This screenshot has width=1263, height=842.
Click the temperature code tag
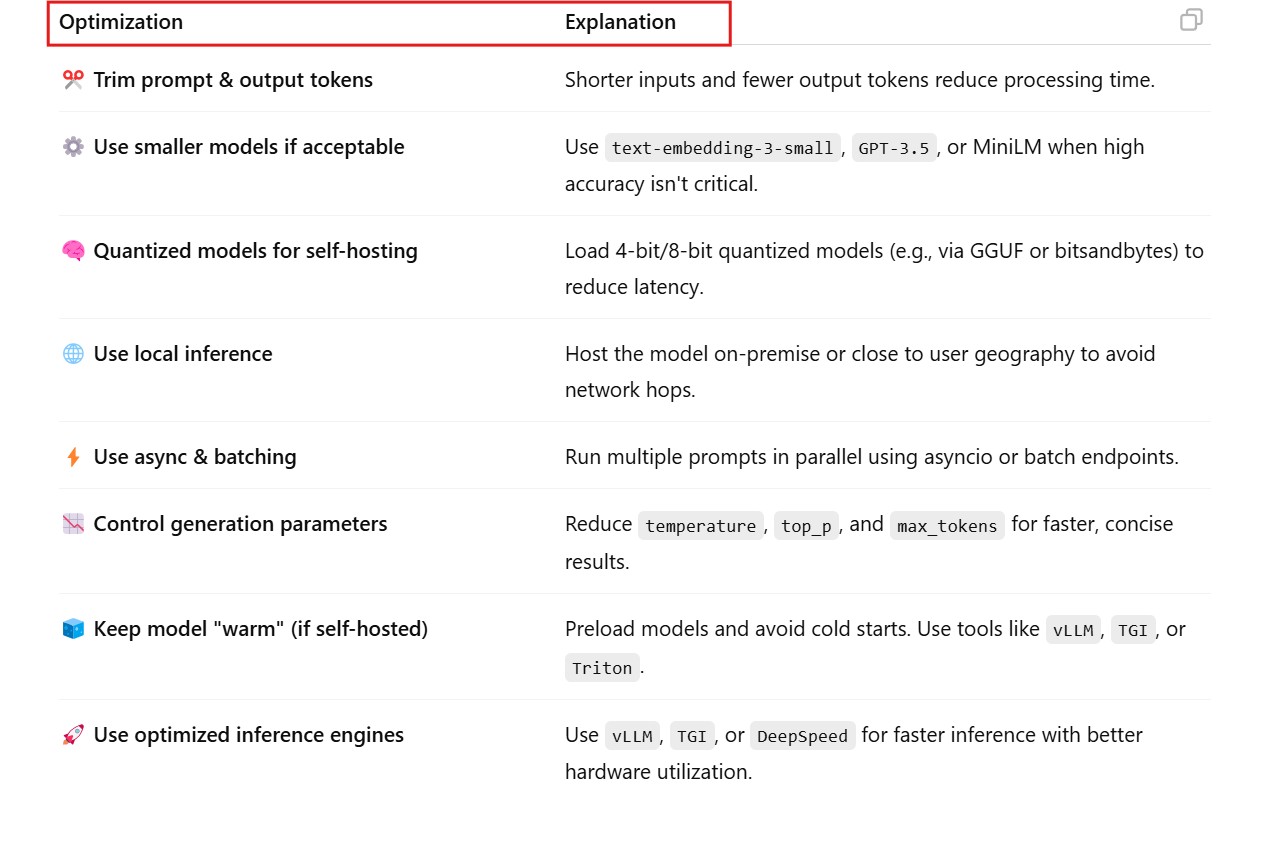[700, 526]
